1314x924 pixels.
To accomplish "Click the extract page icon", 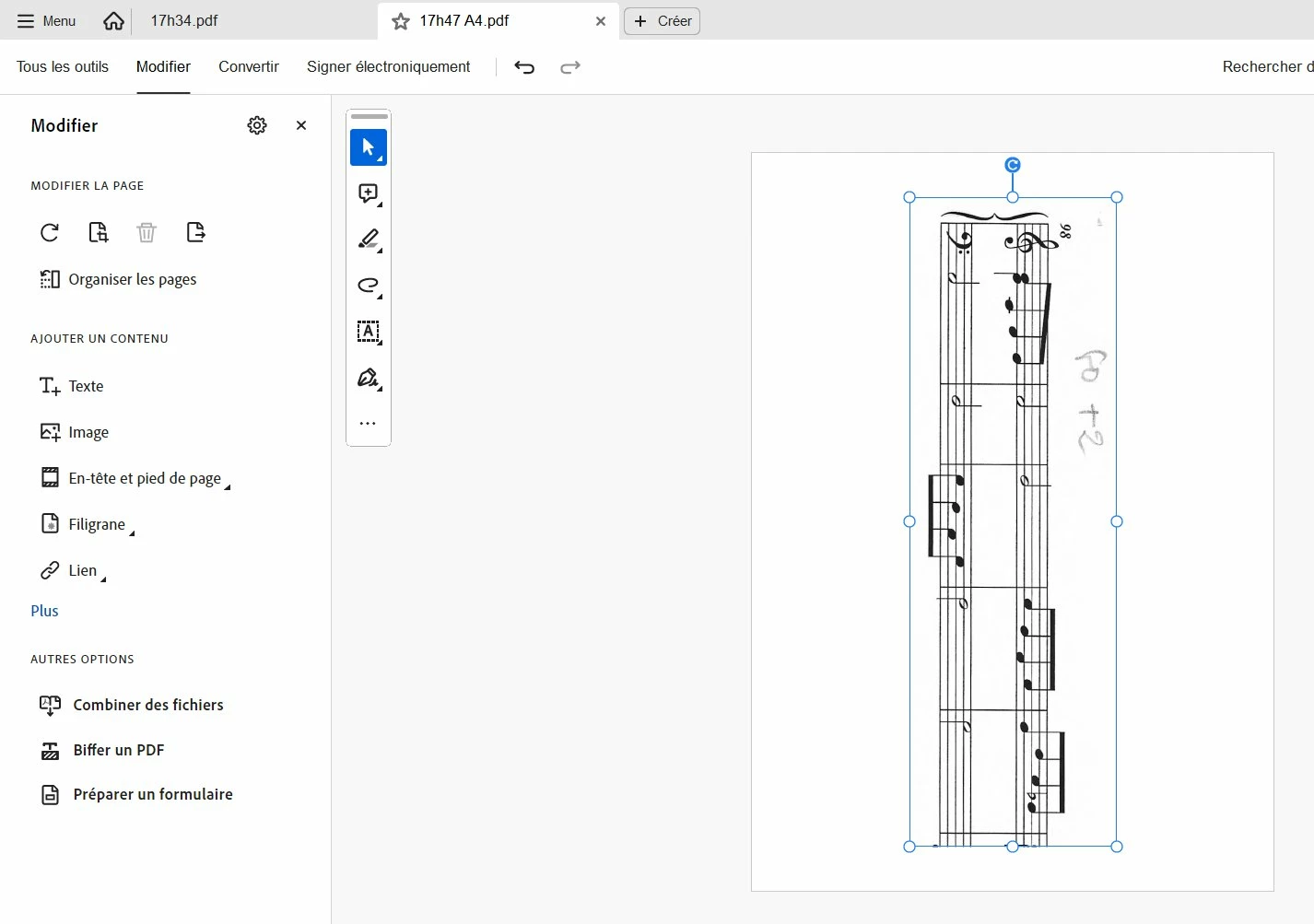I will point(195,232).
